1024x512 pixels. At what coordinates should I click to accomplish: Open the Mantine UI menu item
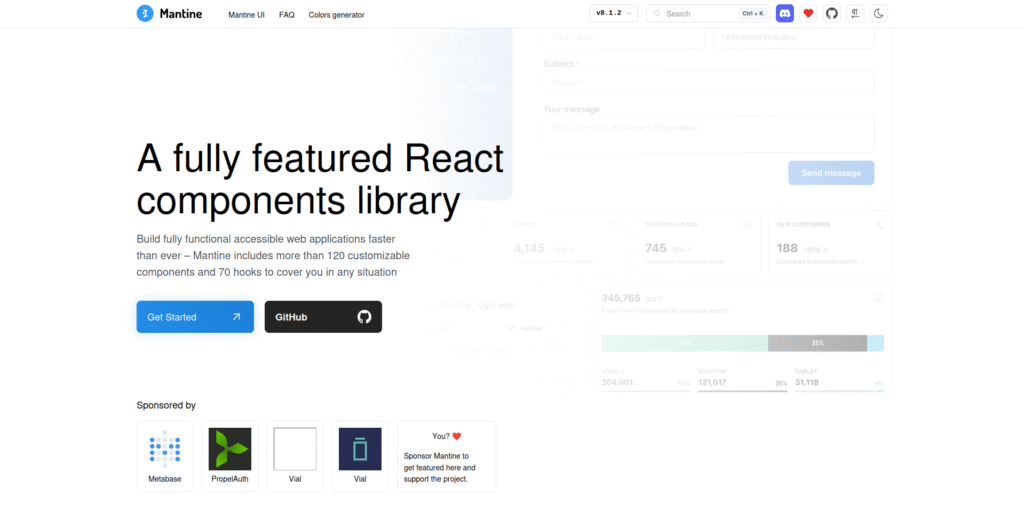click(x=246, y=14)
